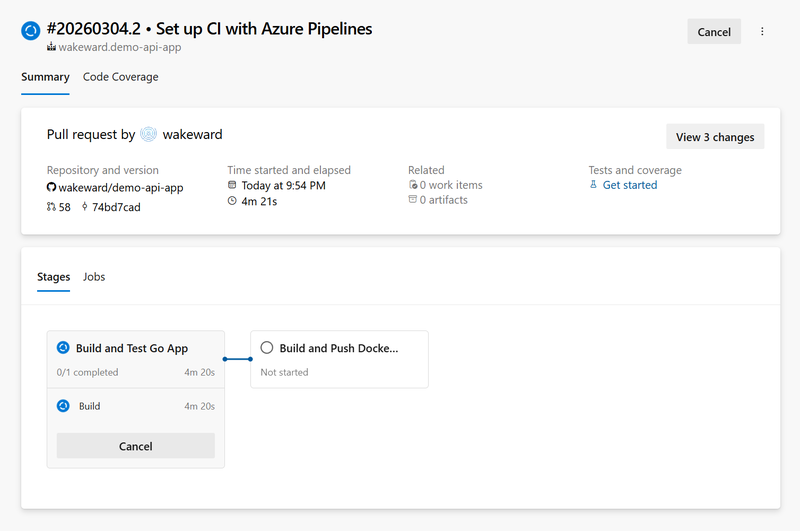The image size is (800, 531).
Task: Click the GitHub icon beside wakeward/demo-api-app
Action: (52, 187)
